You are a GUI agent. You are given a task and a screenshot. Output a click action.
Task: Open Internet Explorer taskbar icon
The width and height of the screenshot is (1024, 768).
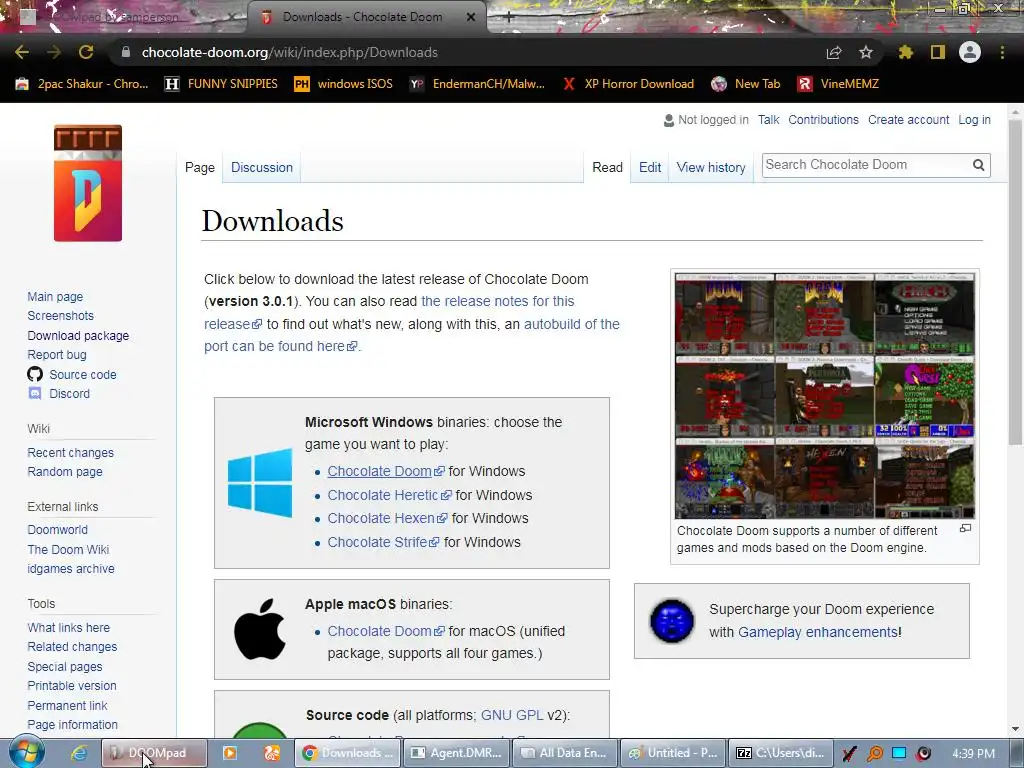click(x=79, y=753)
